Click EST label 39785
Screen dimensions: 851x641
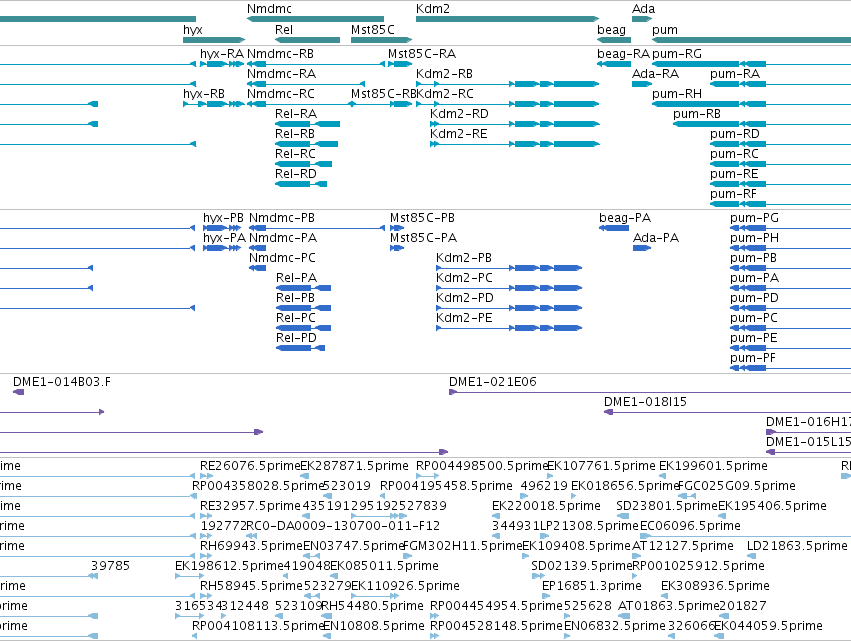pos(110,566)
